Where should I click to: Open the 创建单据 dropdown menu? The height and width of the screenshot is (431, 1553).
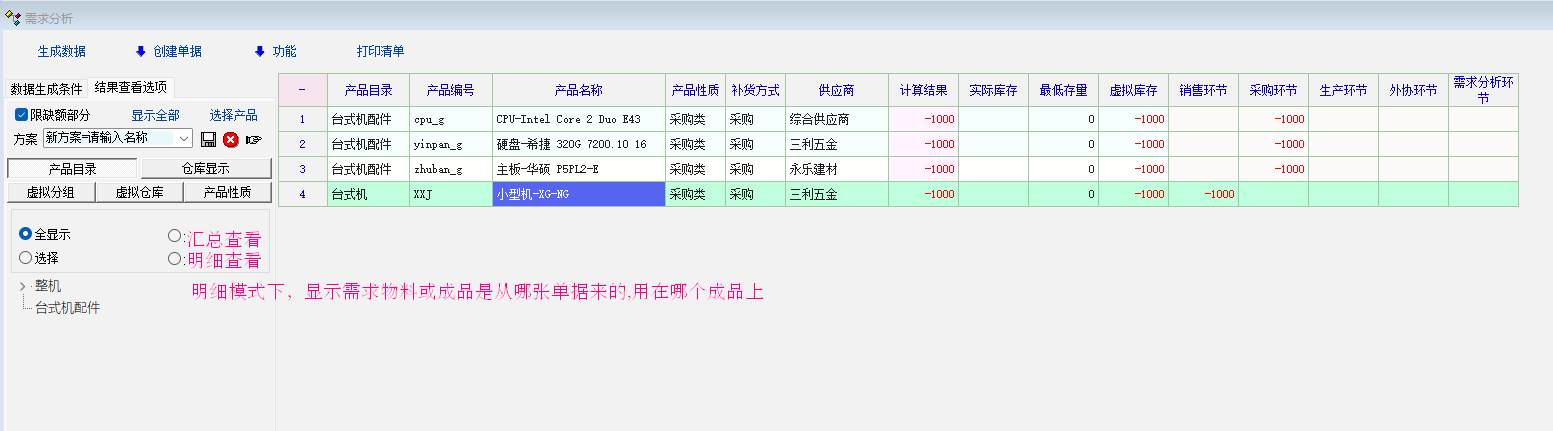[x=168, y=51]
